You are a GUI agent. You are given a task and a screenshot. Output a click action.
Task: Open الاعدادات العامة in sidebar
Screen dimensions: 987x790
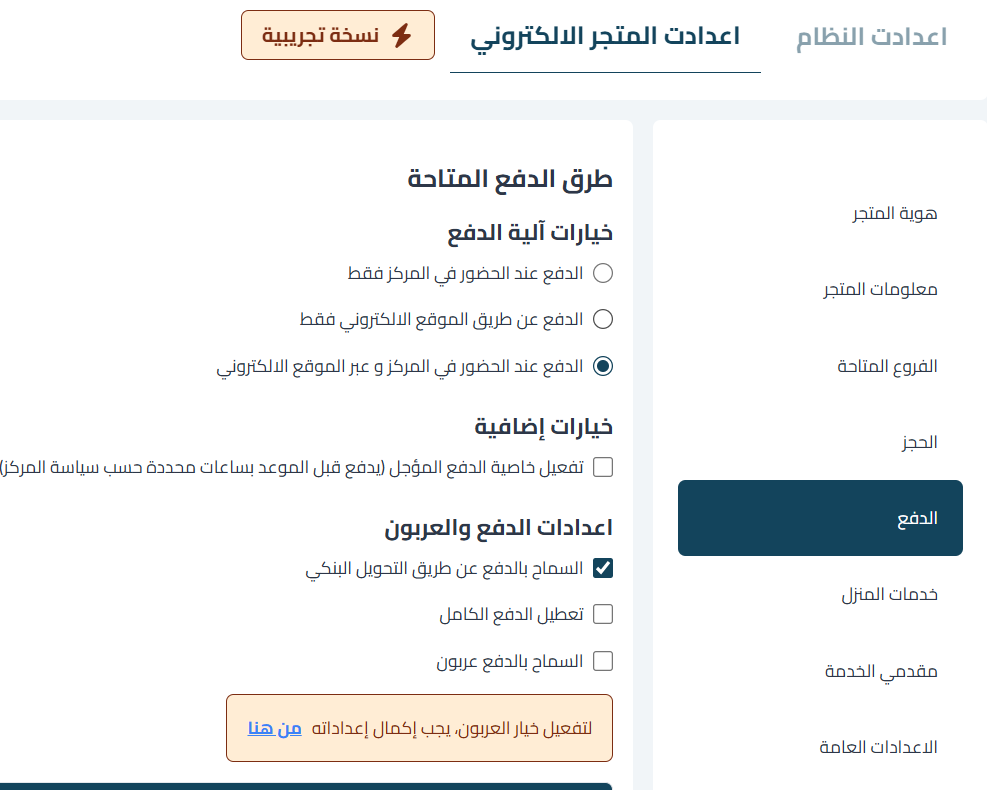(878, 747)
